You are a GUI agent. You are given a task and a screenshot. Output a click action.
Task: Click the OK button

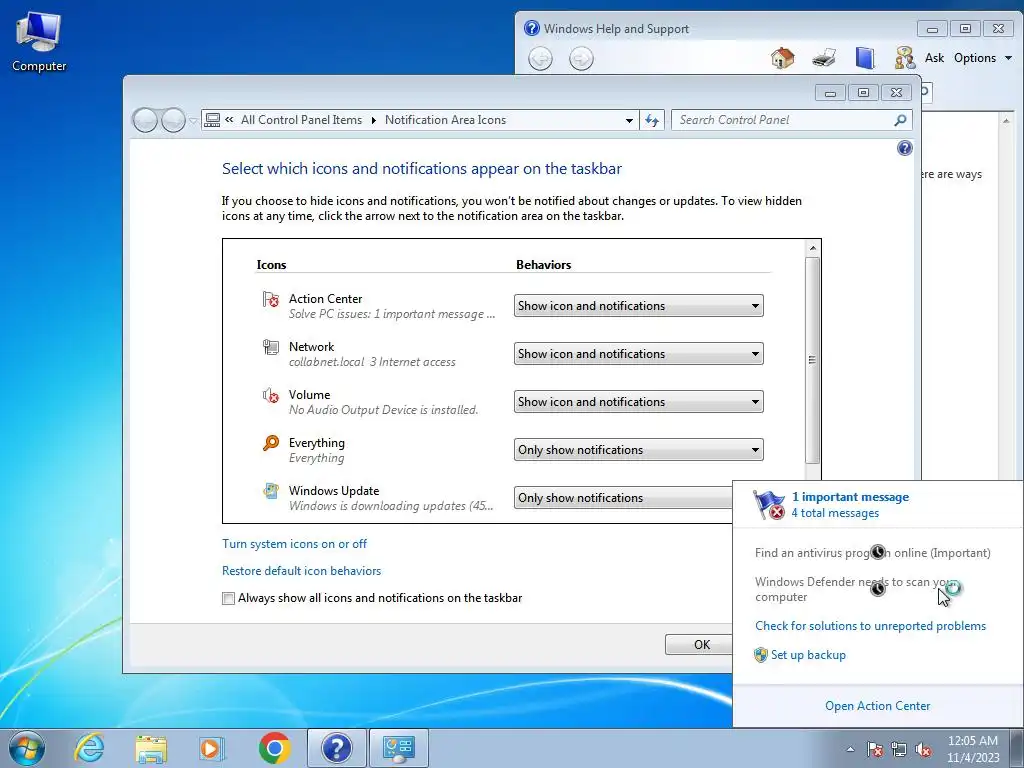[699, 645]
